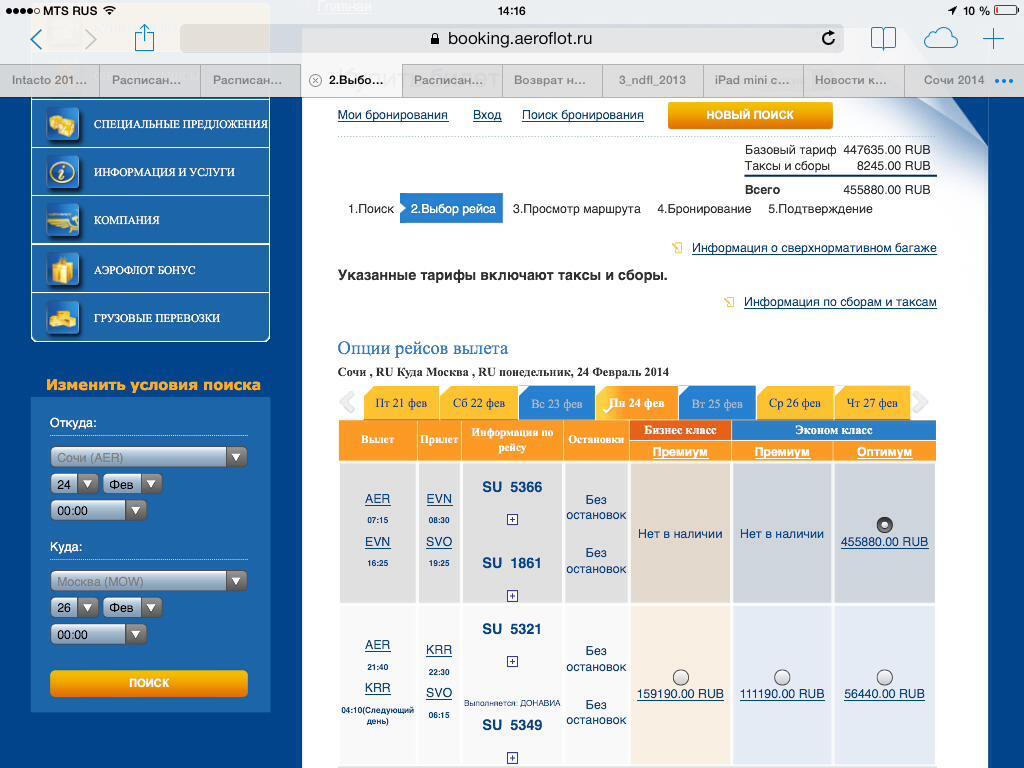Switch to Ср 26 фев date tab
Screen dimensions: 1024x768
point(795,403)
